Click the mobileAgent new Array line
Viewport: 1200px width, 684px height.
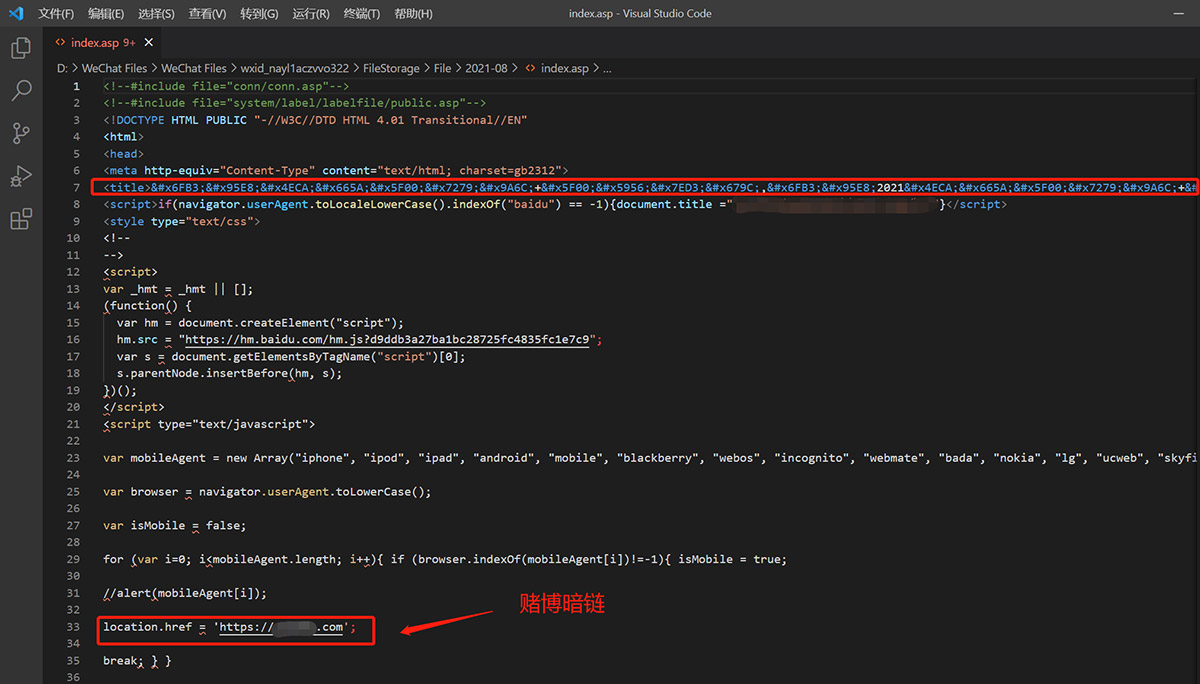[x=650, y=458]
